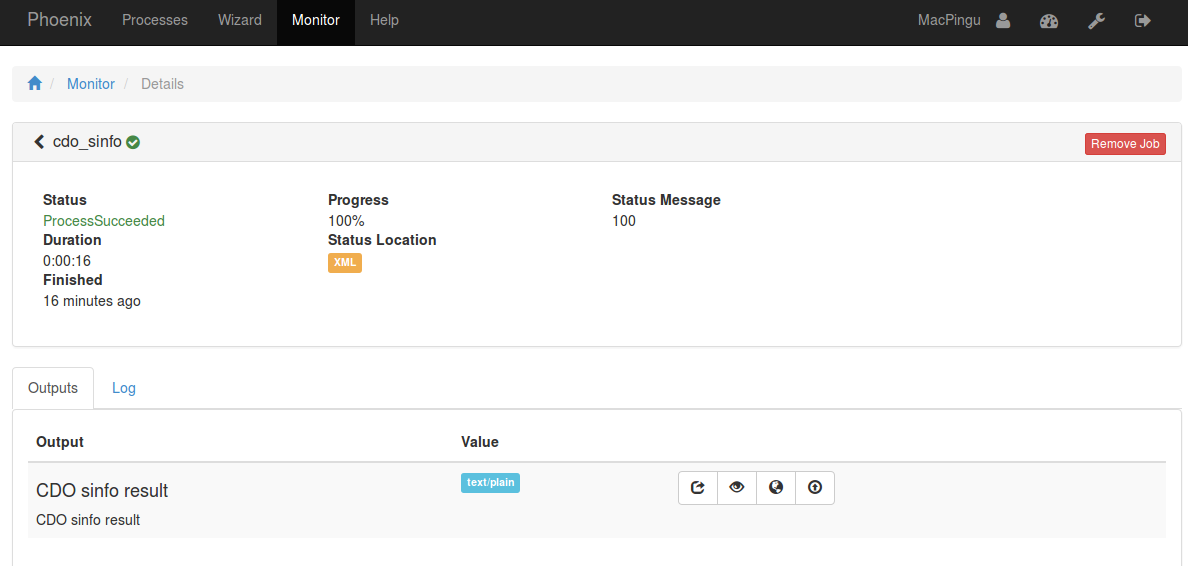Click the green success check icon

(x=133, y=142)
